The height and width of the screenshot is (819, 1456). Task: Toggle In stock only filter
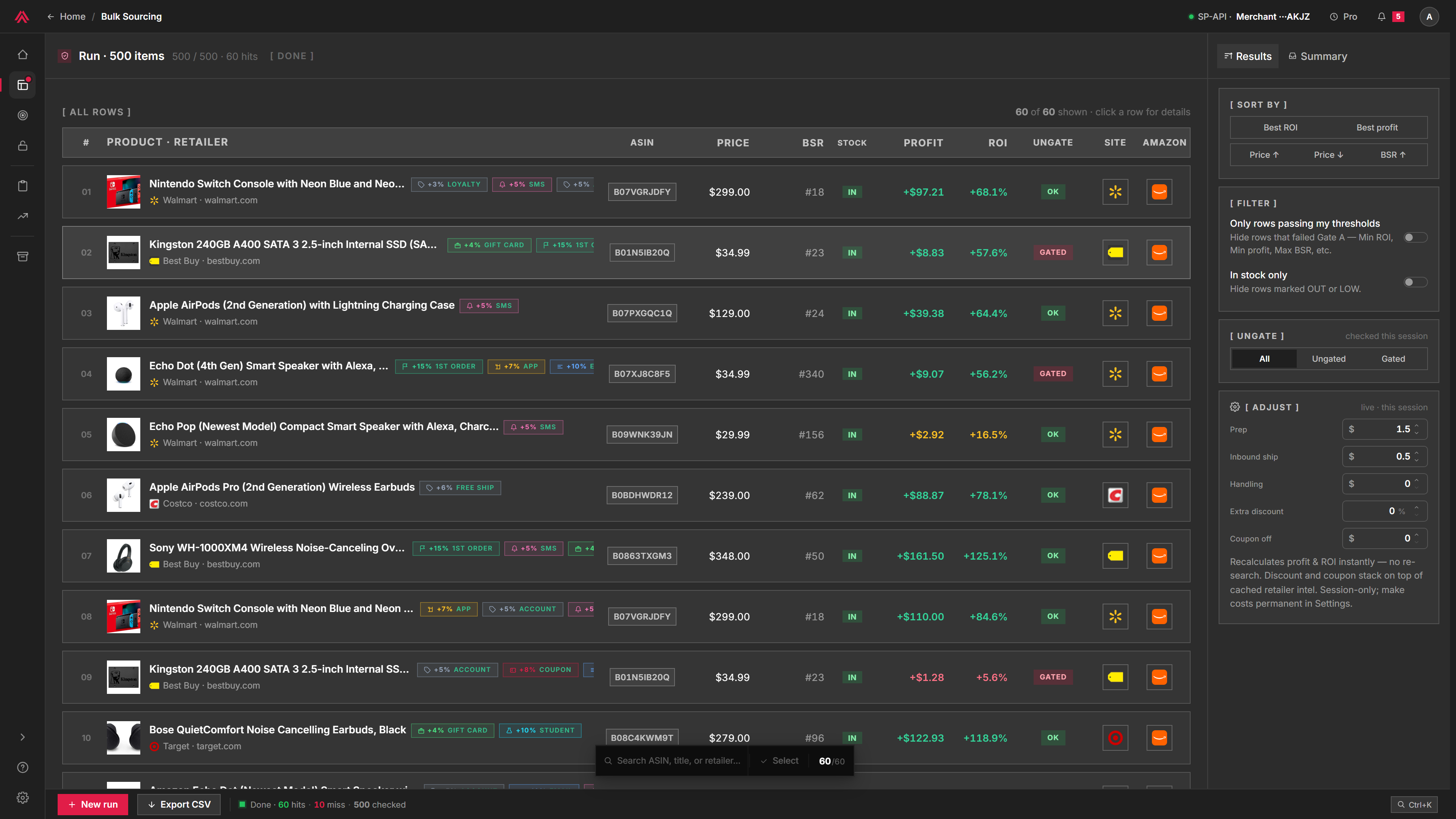click(1416, 282)
